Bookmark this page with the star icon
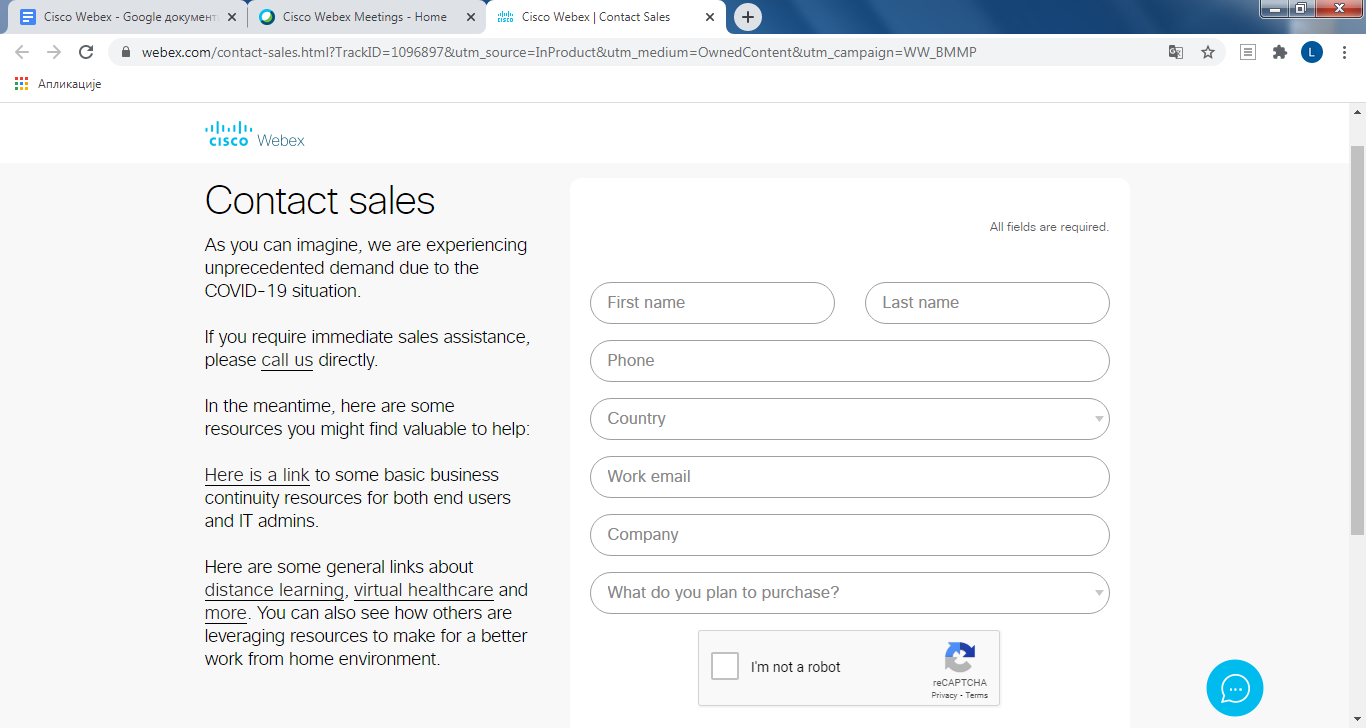The image size is (1366, 728). click(x=1208, y=52)
